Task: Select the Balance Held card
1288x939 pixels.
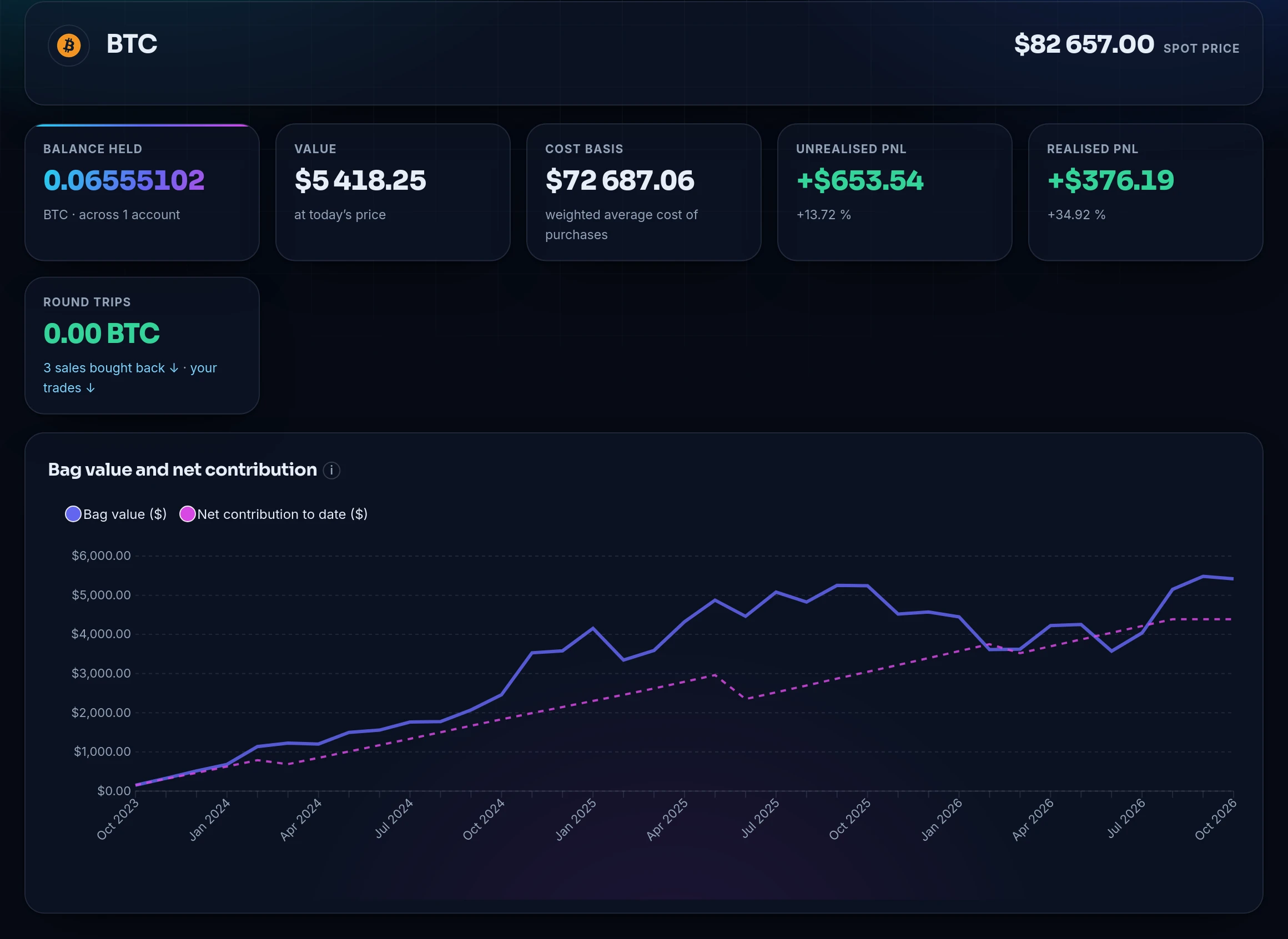Action: [x=142, y=193]
